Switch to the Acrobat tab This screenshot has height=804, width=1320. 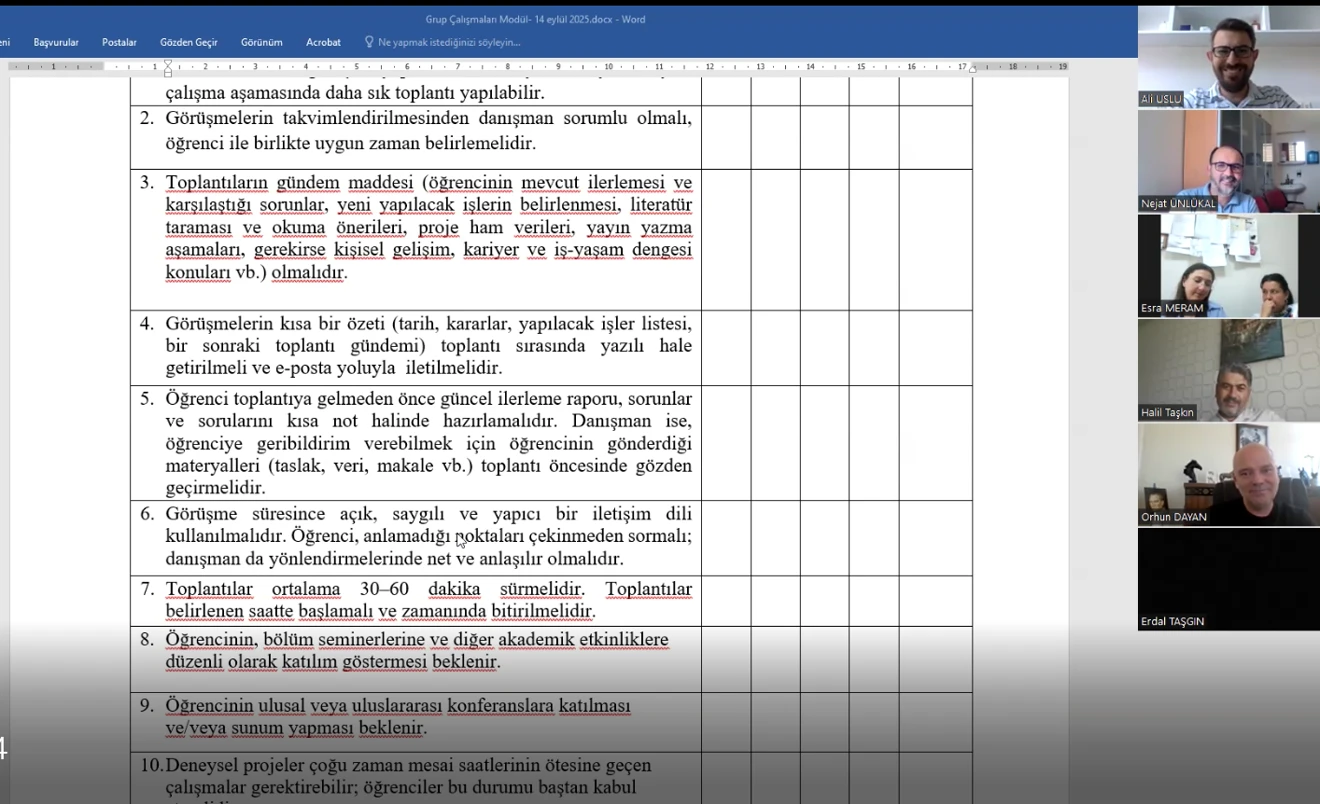323,42
